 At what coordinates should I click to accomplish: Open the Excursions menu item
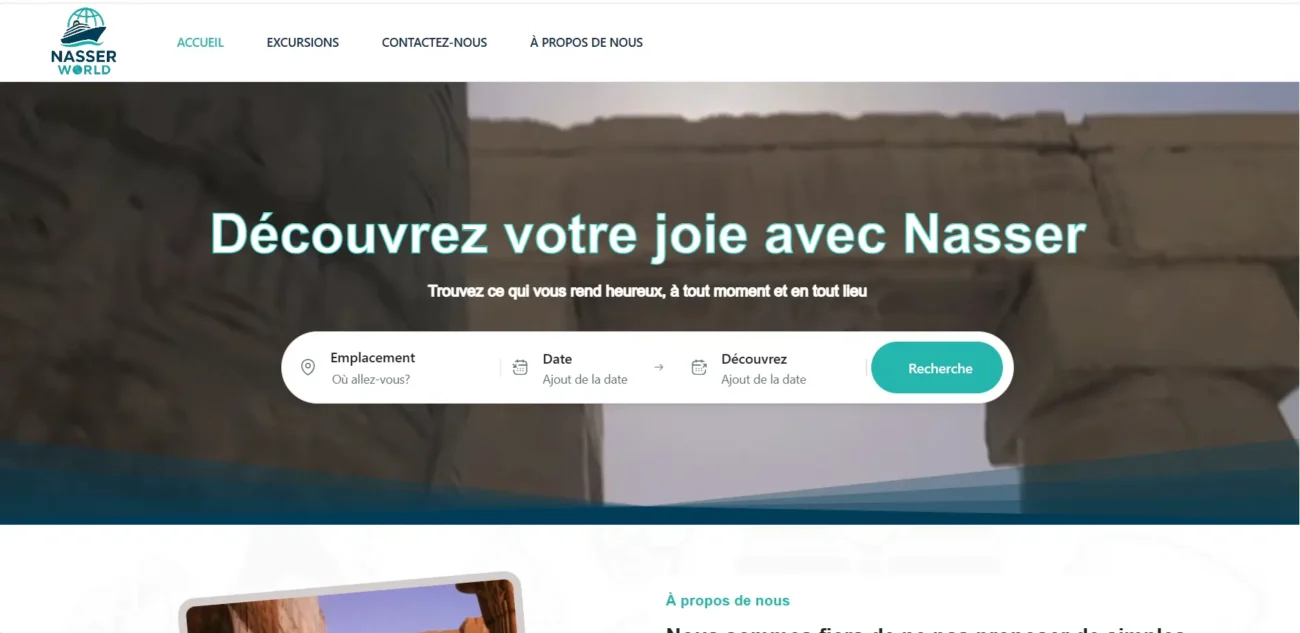tap(303, 42)
